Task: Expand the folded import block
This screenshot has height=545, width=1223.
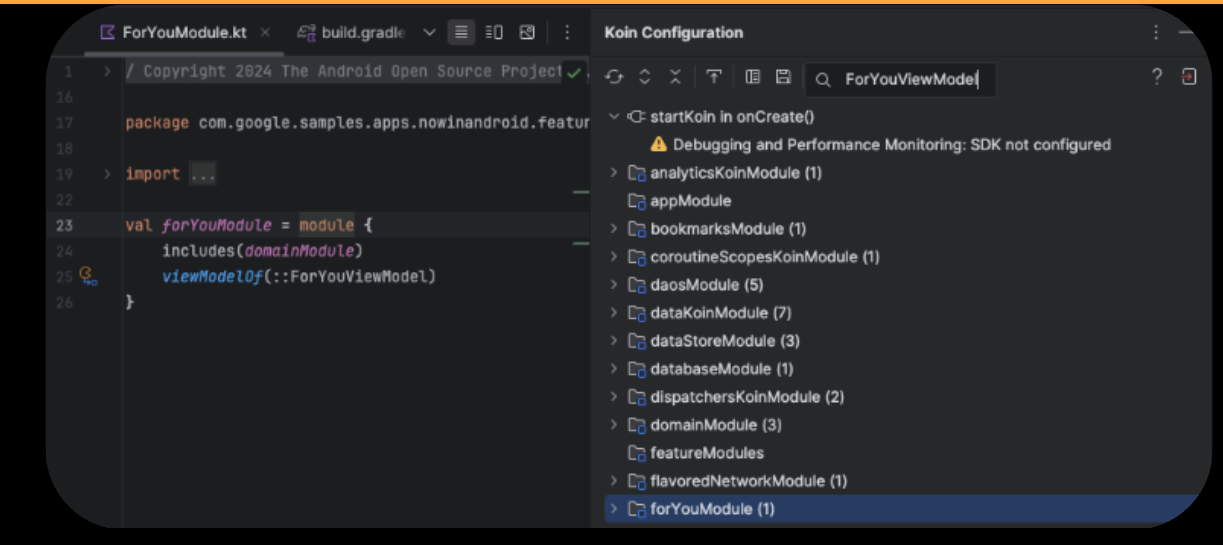Action: (x=107, y=174)
